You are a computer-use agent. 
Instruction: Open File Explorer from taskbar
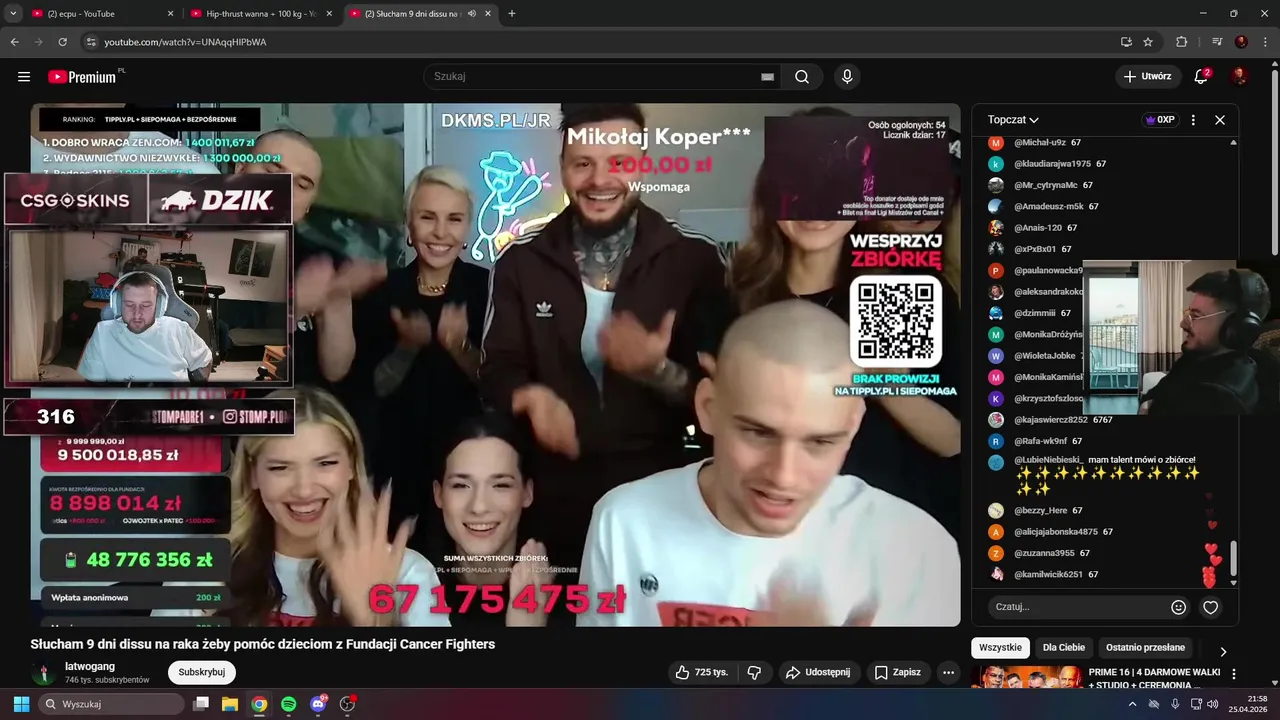point(230,704)
